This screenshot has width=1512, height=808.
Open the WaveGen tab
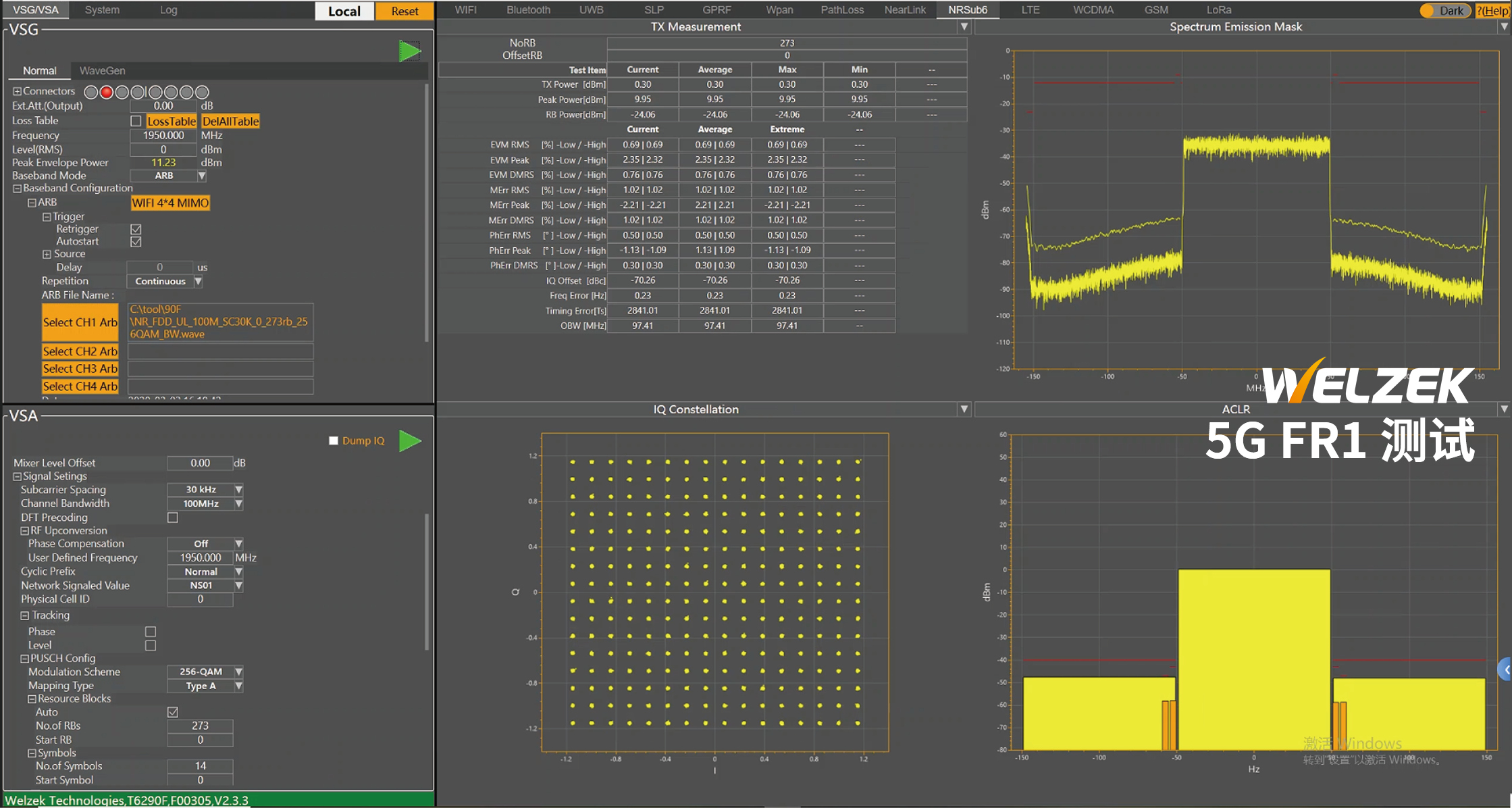pyautogui.click(x=102, y=70)
